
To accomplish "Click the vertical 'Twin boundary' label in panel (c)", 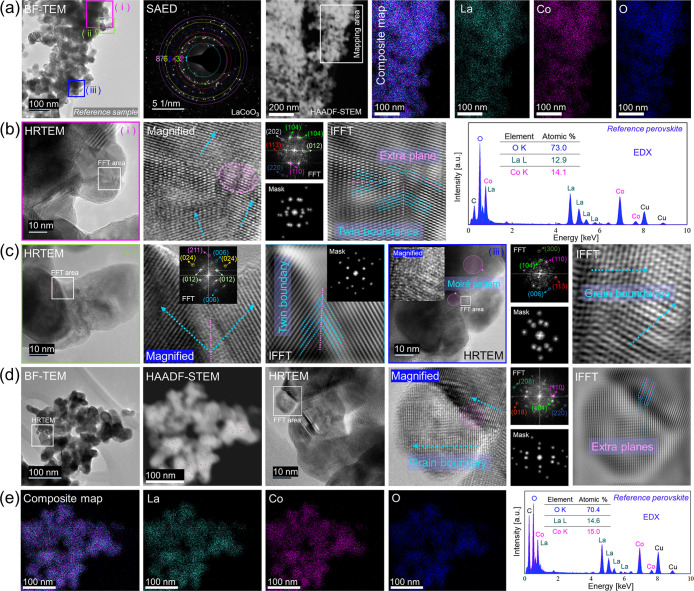I will pos(283,297).
